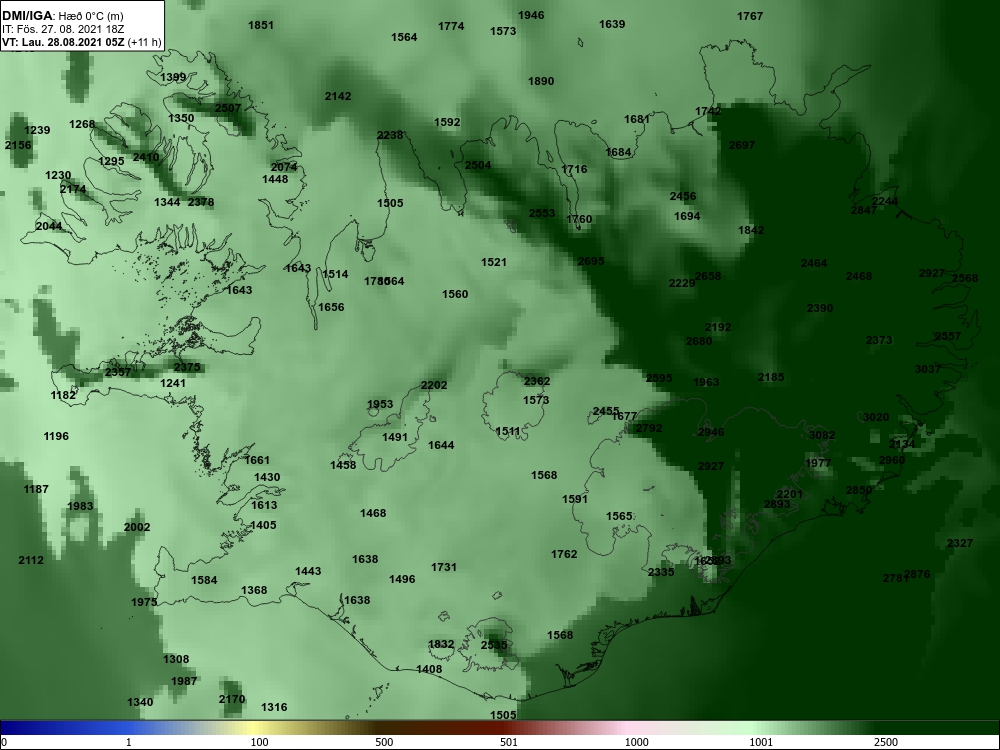Click the map value 2946
1000x750 pixels.
711,432
